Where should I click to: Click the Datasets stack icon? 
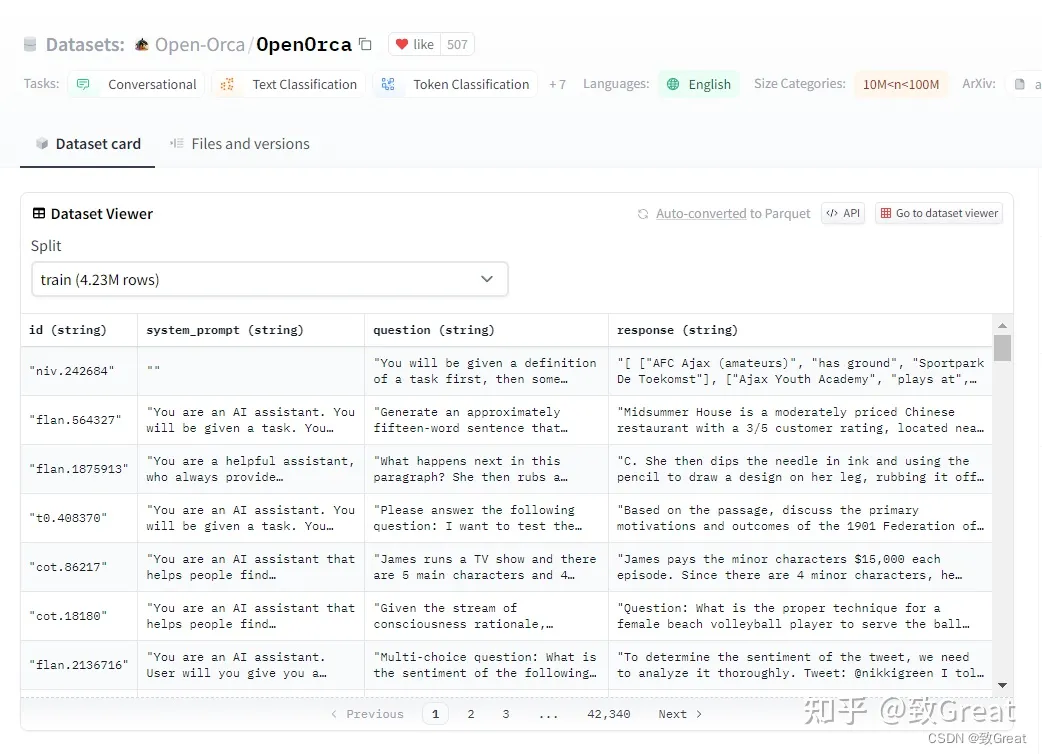[x=30, y=45]
